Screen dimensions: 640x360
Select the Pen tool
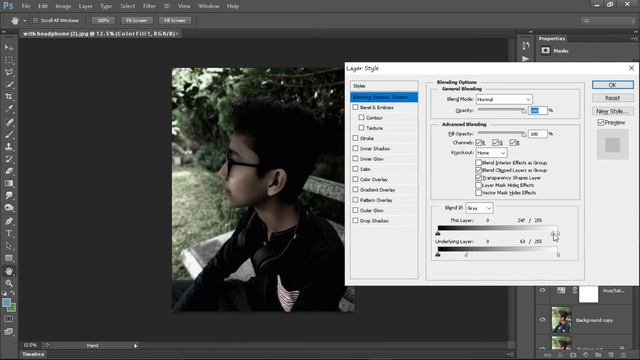coord(9,221)
